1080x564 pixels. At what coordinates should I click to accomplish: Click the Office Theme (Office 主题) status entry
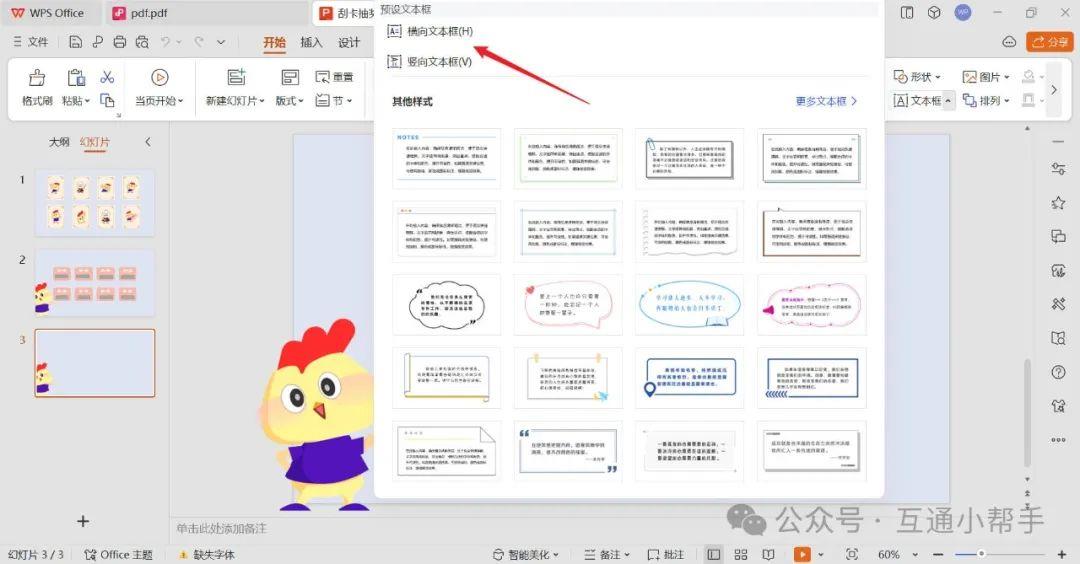(x=118, y=554)
